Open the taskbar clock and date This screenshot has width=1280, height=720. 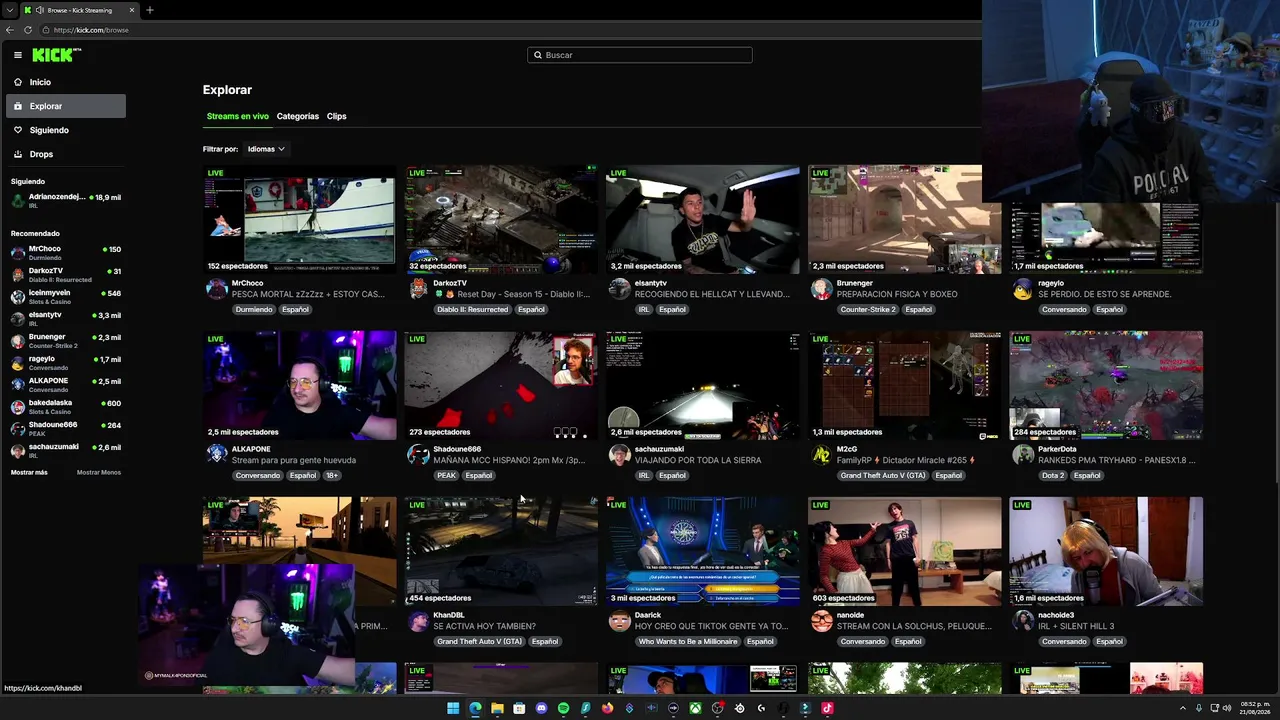tap(1255, 708)
